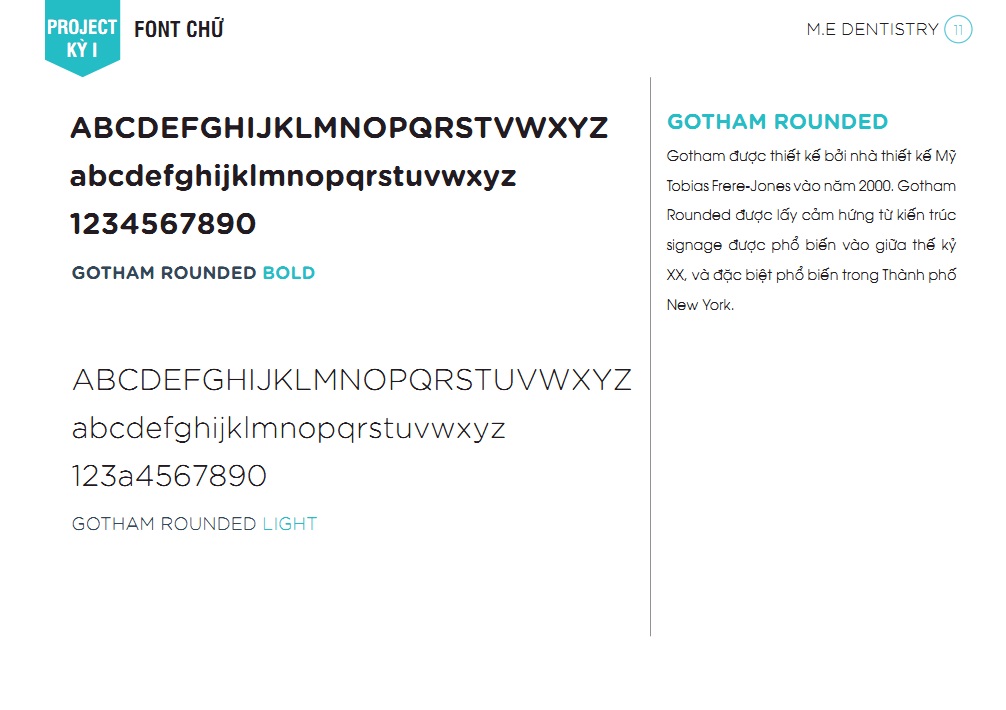Click the PROJECT KỲ I teal badge
Viewport: 1006px width, 710px height.
(82, 37)
